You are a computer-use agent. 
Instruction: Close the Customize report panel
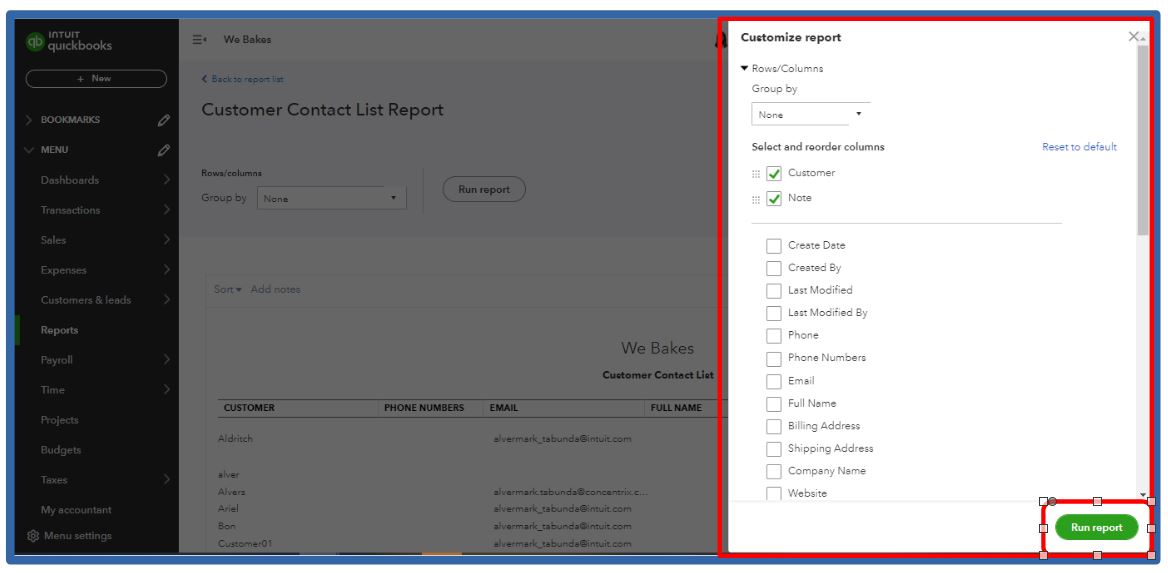(x=1134, y=37)
